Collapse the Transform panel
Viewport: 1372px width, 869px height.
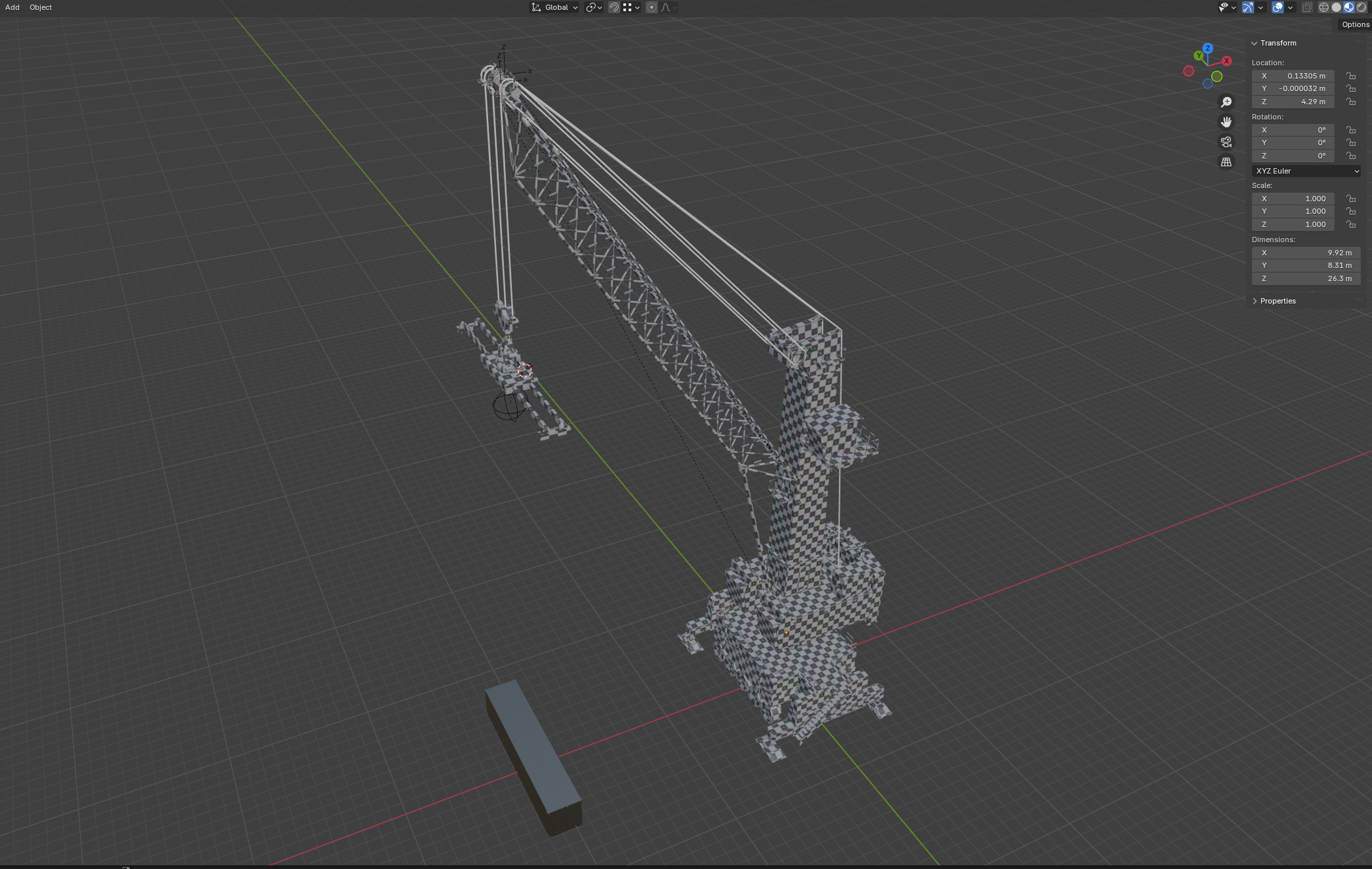1254,43
